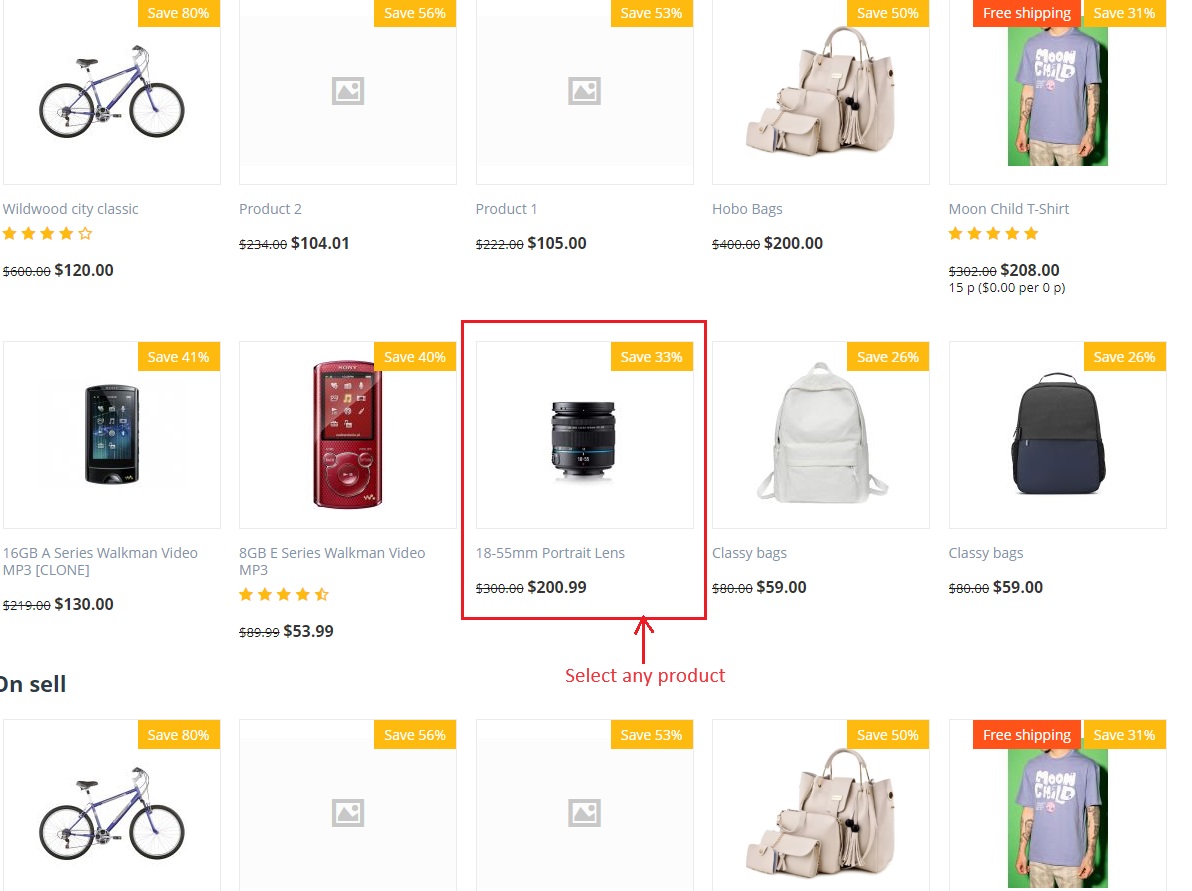Viewport: 1192px width, 891px height.
Task: Click the Free shipping badge on Moon Child T-Shirt
Action: pos(1026,13)
